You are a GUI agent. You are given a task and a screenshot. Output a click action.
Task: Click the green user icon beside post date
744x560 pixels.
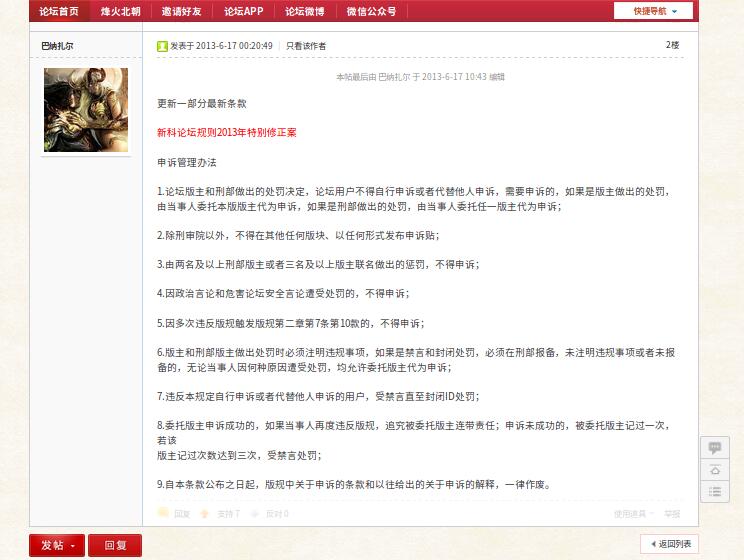tap(163, 46)
